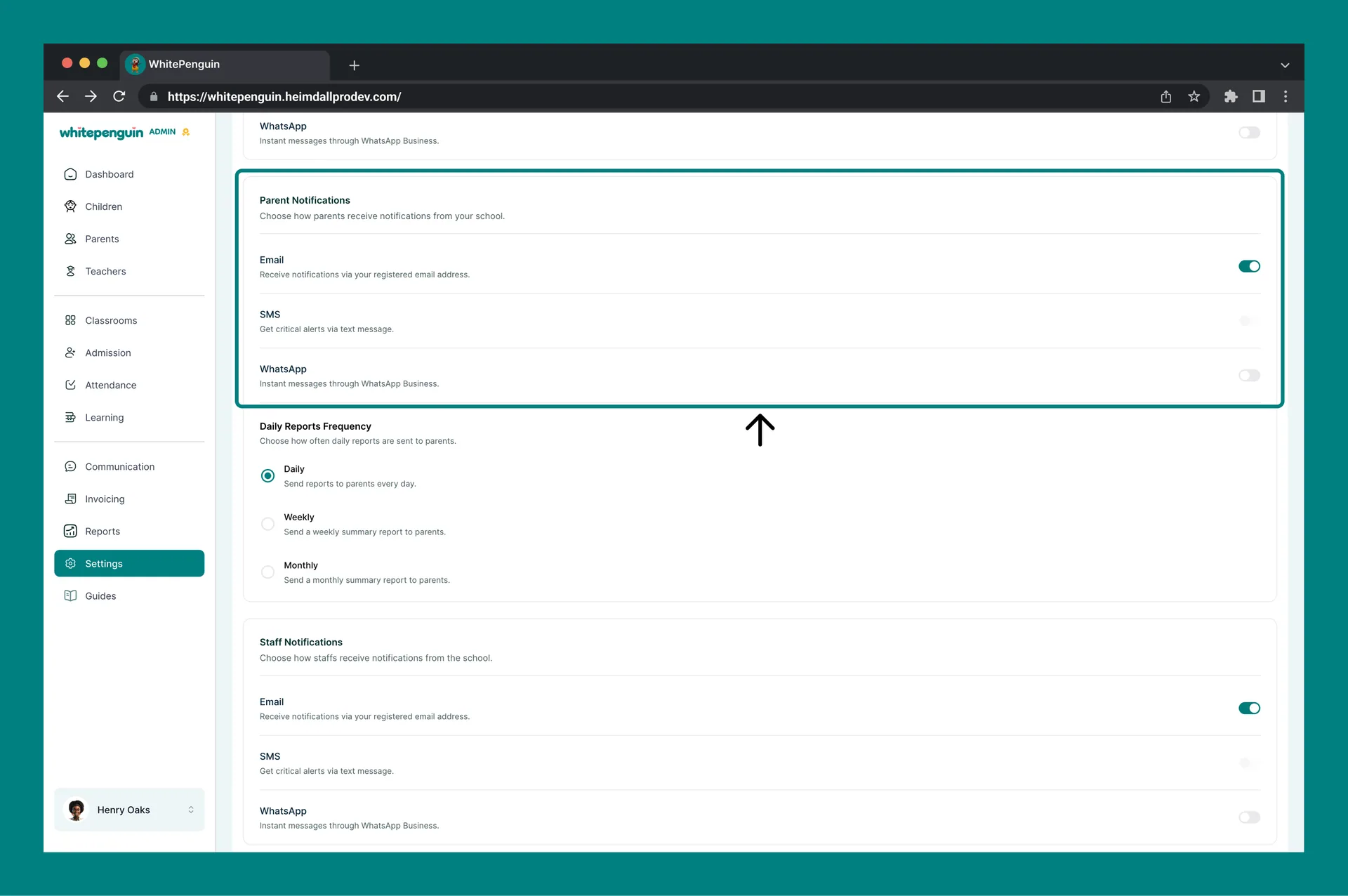Click the Learning sidebar icon
1348x896 pixels.
tap(70, 417)
